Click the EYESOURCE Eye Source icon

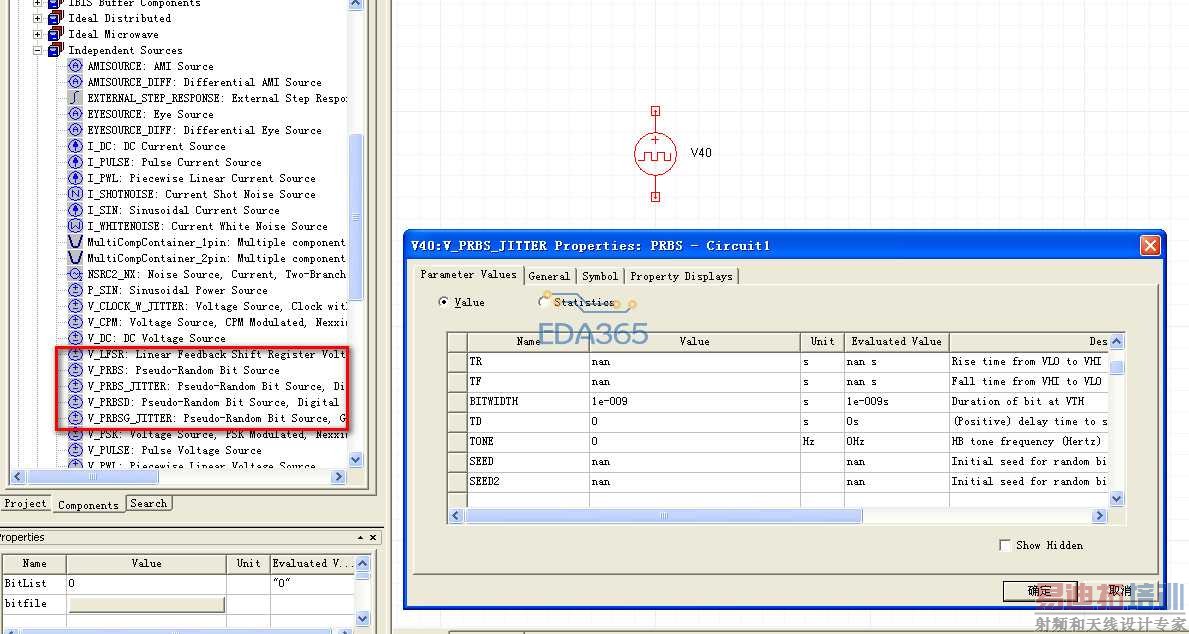pos(75,114)
